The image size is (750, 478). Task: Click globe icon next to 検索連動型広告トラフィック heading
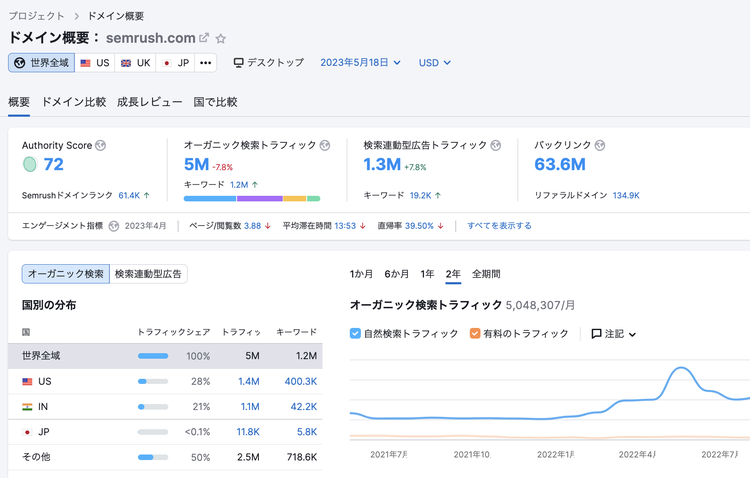tap(496, 145)
